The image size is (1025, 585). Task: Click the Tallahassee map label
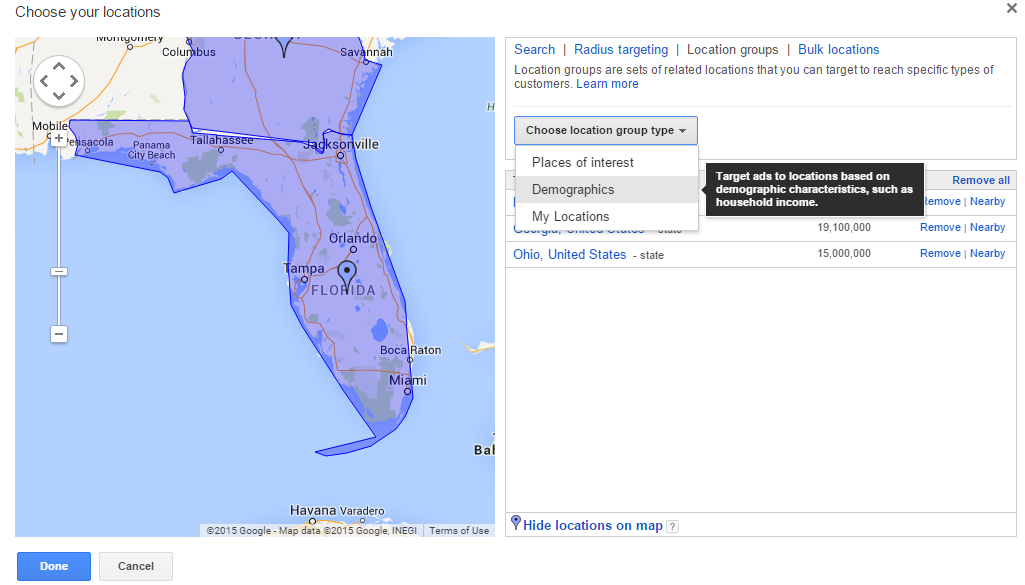pyautogui.click(x=222, y=140)
